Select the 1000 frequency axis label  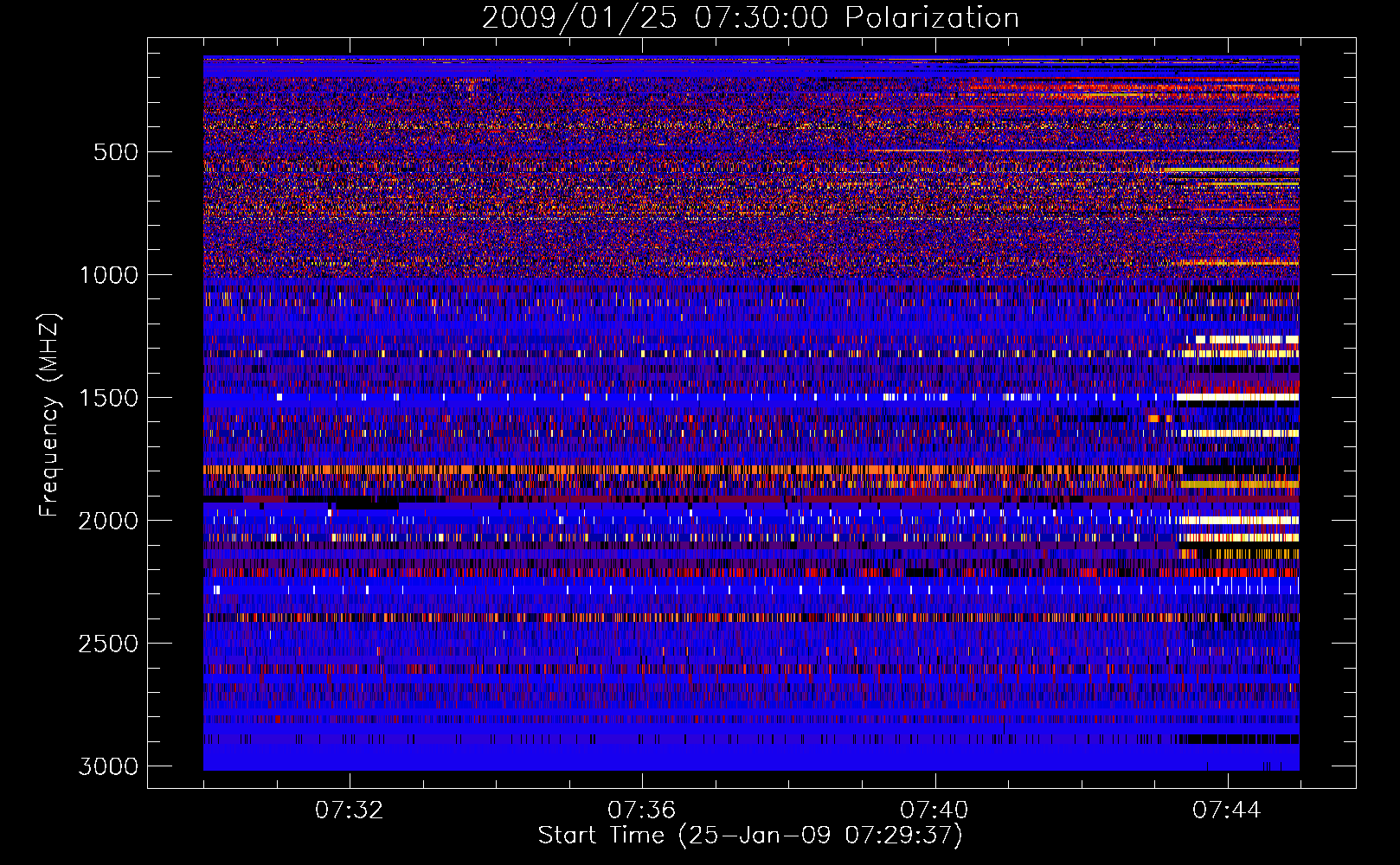pyautogui.click(x=108, y=275)
